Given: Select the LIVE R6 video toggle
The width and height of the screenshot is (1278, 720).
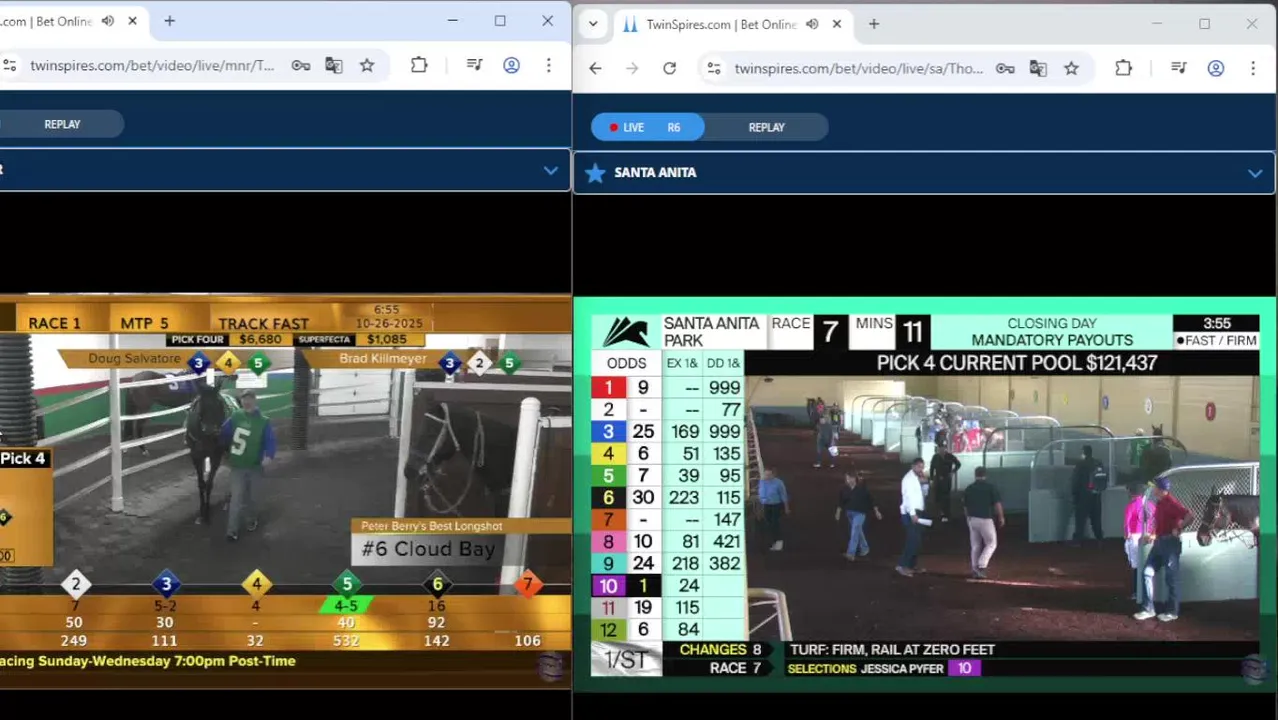Looking at the screenshot, I should point(648,127).
